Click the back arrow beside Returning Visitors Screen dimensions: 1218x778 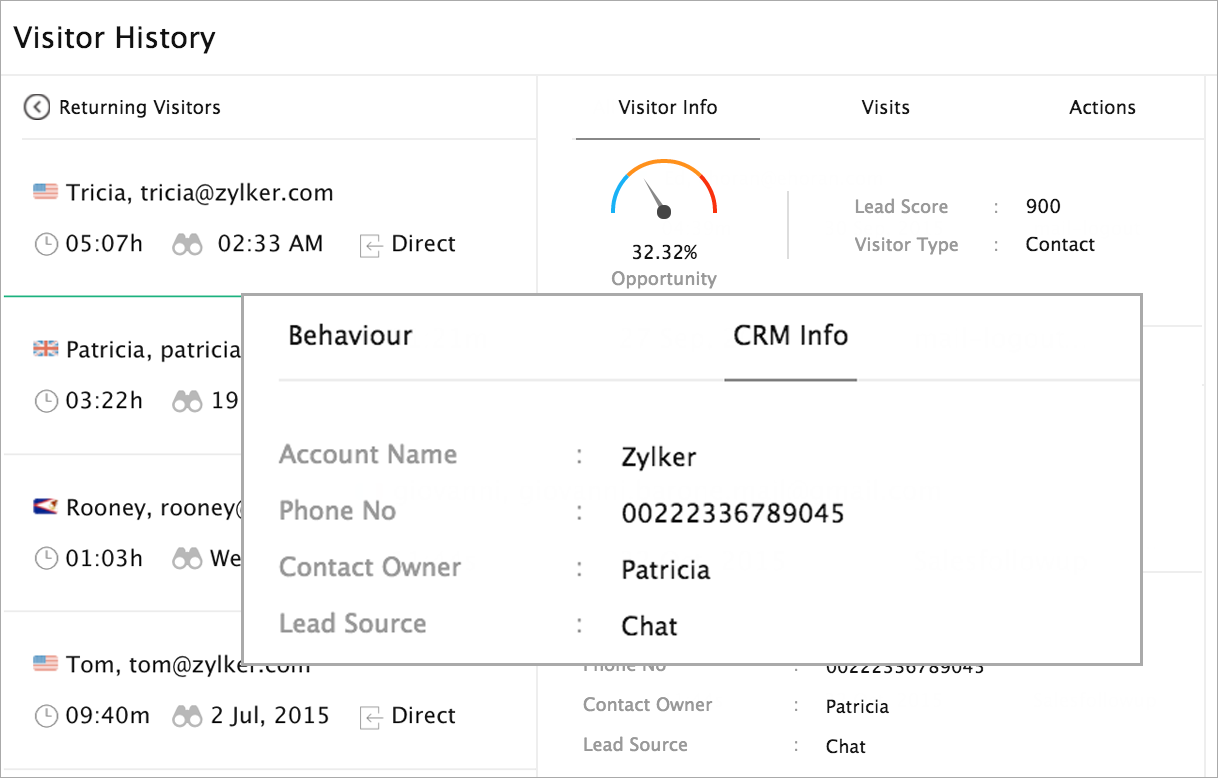click(37, 107)
